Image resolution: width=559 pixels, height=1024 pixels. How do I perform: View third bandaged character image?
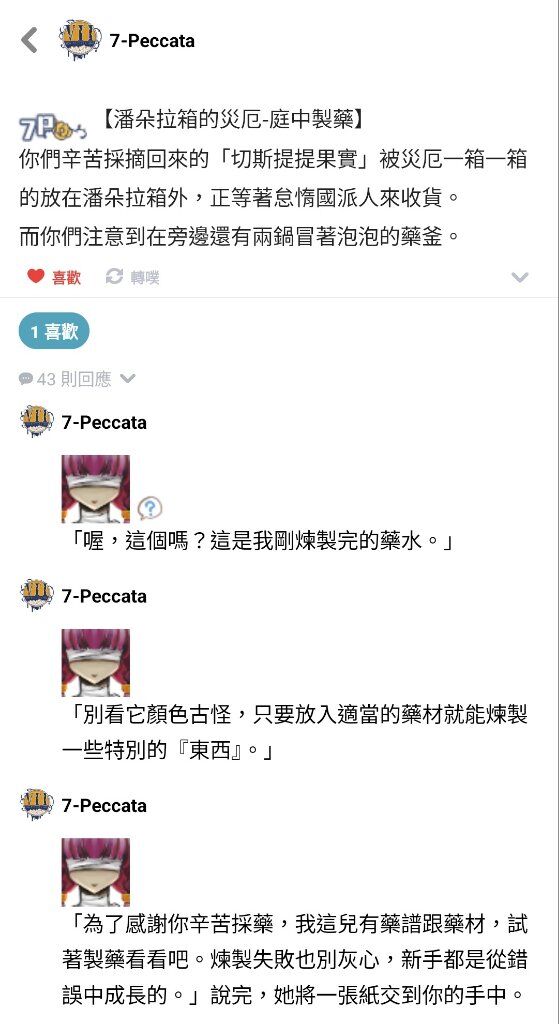click(x=95, y=872)
